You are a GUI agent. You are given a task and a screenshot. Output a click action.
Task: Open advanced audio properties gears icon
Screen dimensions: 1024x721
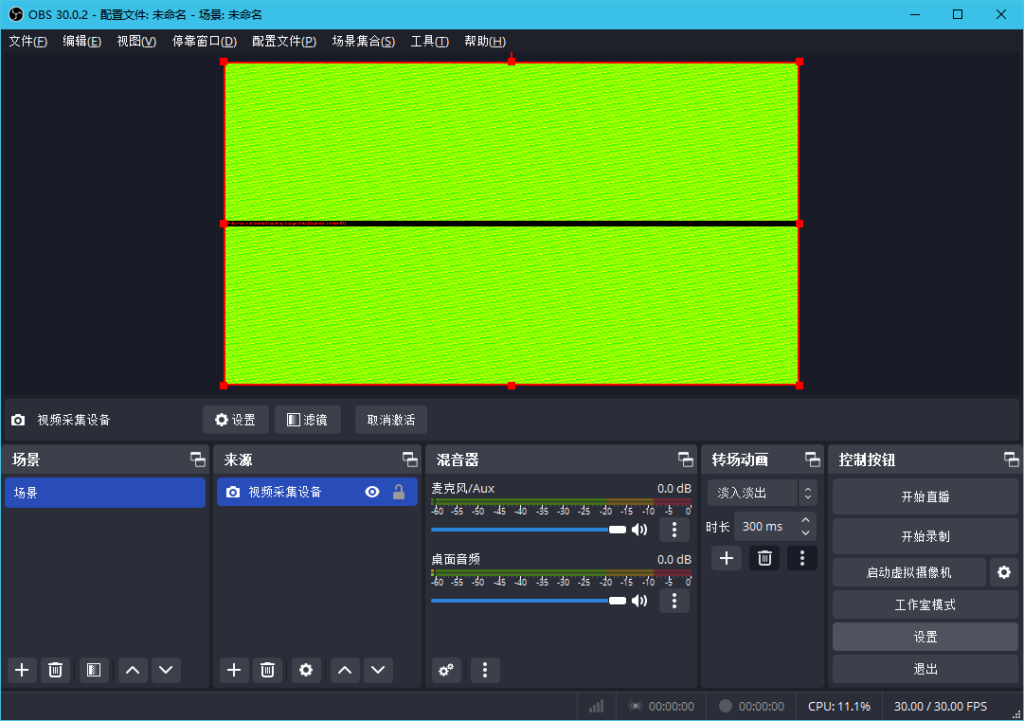coord(447,670)
